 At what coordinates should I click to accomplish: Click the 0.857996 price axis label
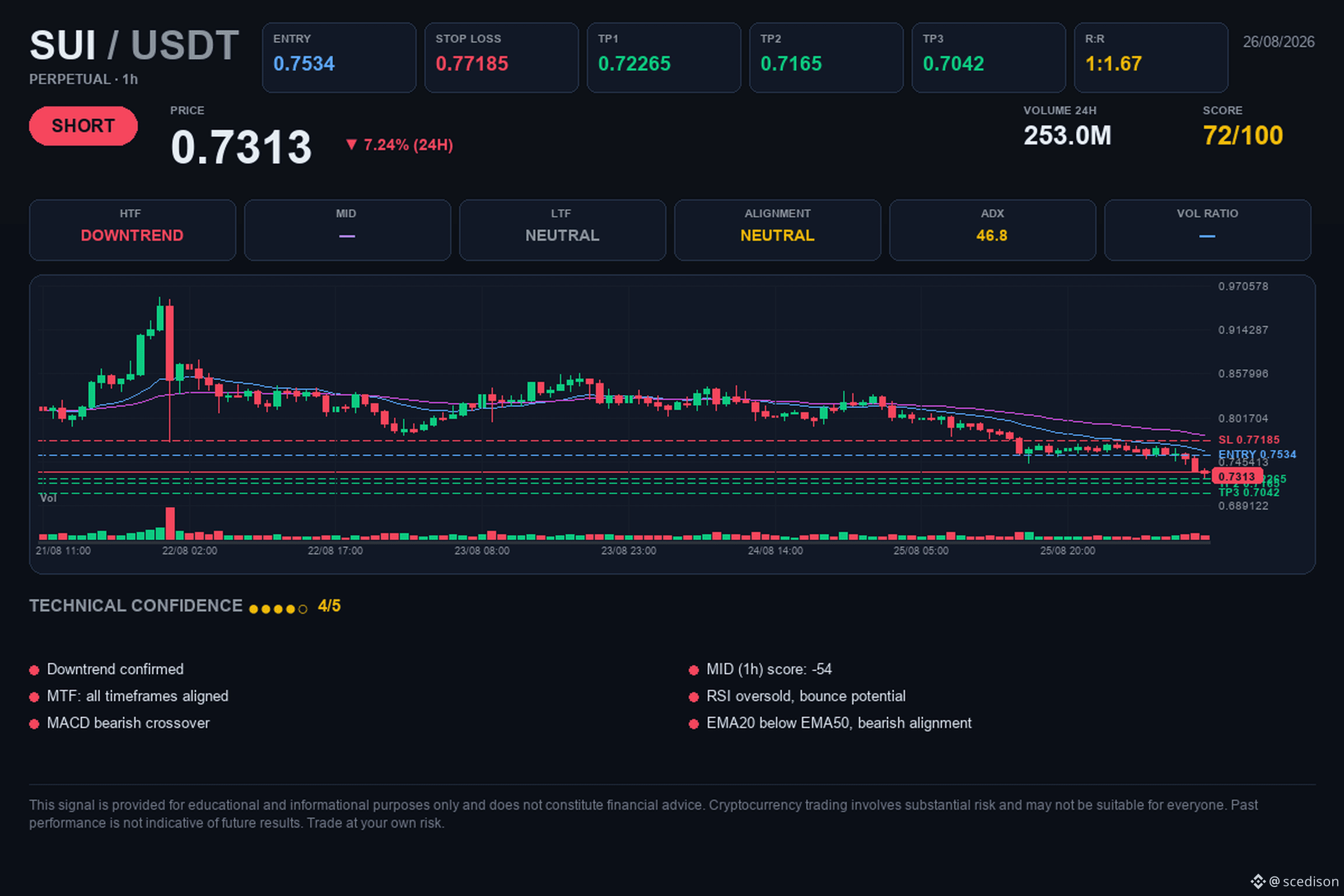click(x=1243, y=374)
